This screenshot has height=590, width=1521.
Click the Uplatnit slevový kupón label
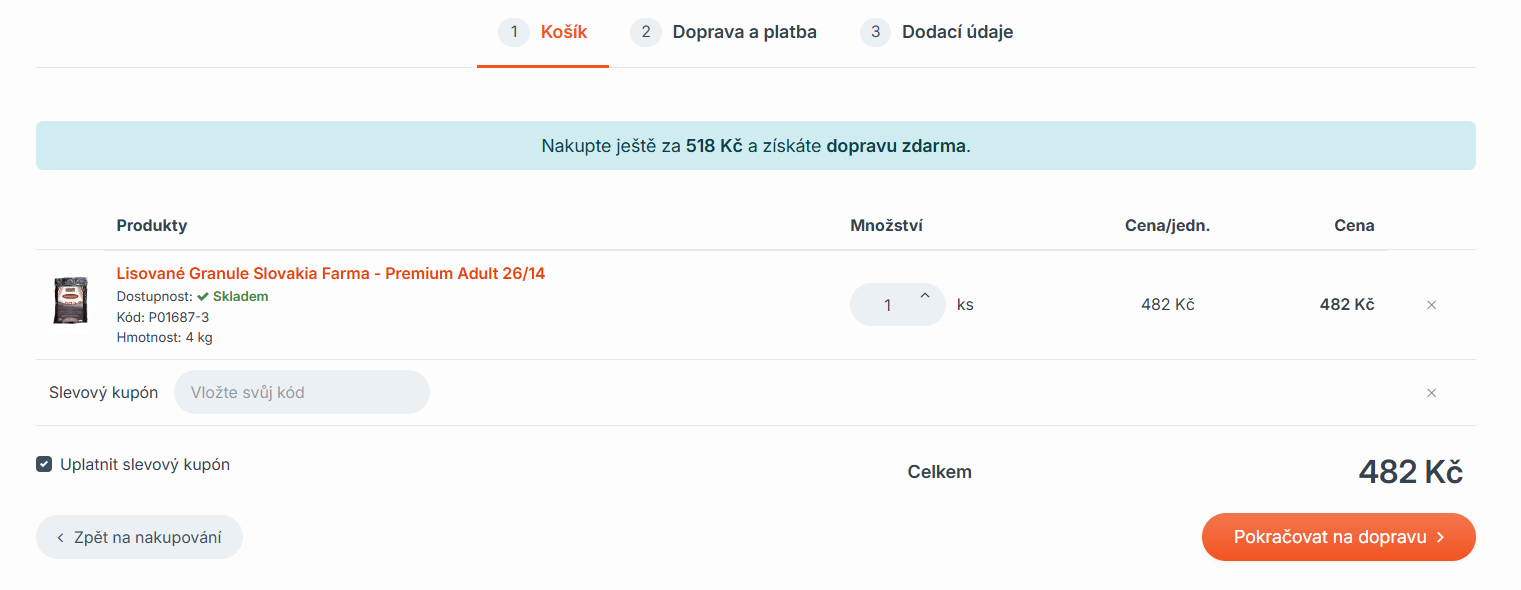pos(145,464)
